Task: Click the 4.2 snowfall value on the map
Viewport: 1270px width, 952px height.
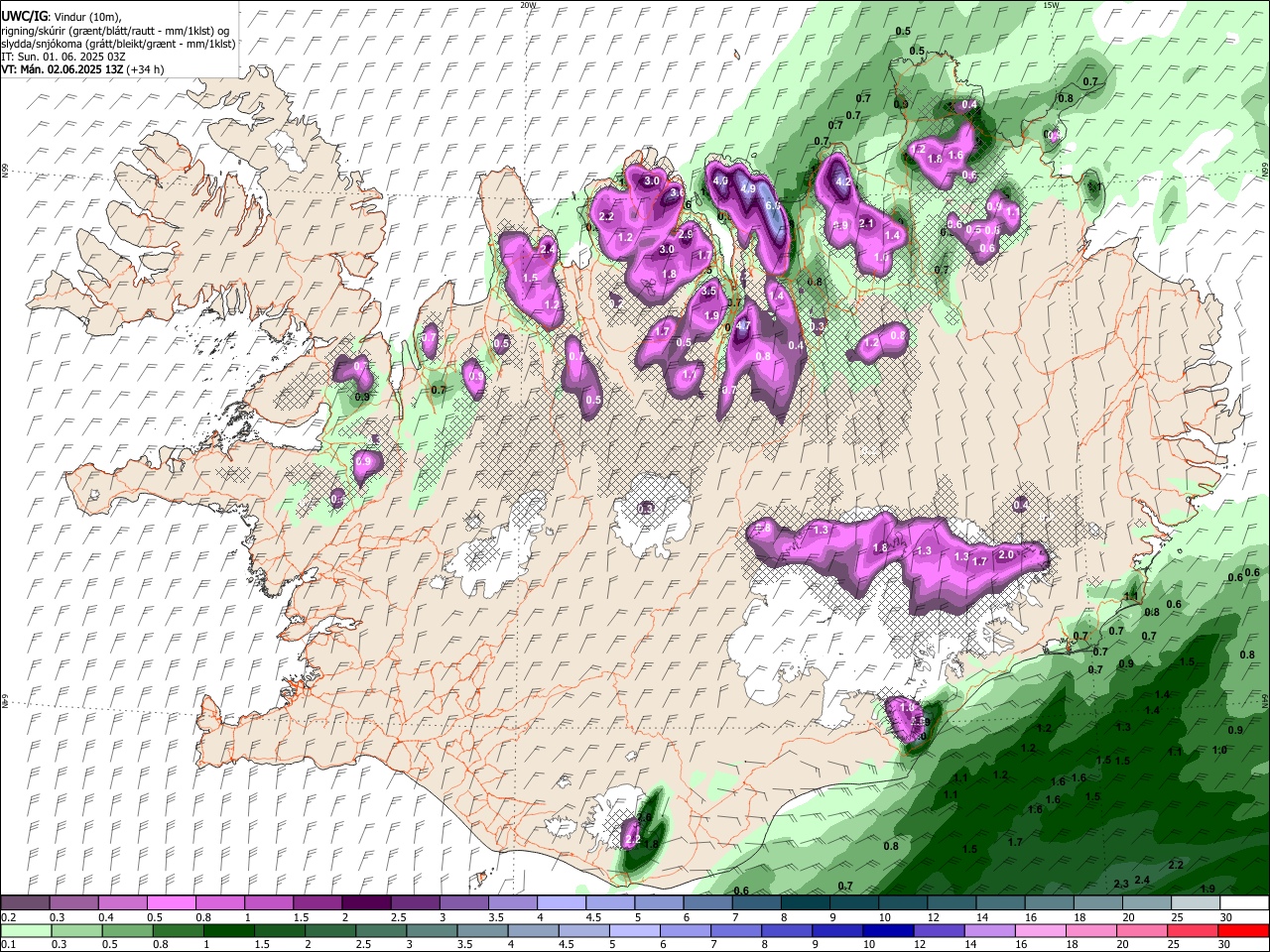Action: 844,182
